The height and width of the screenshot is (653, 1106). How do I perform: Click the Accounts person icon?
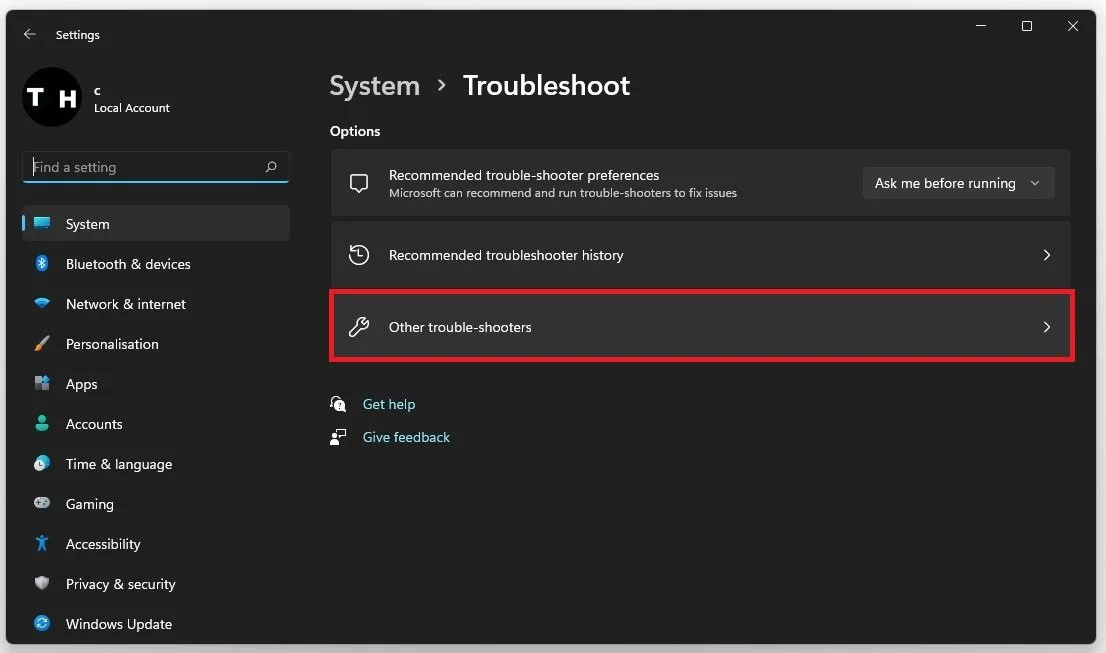(x=42, y=423)
